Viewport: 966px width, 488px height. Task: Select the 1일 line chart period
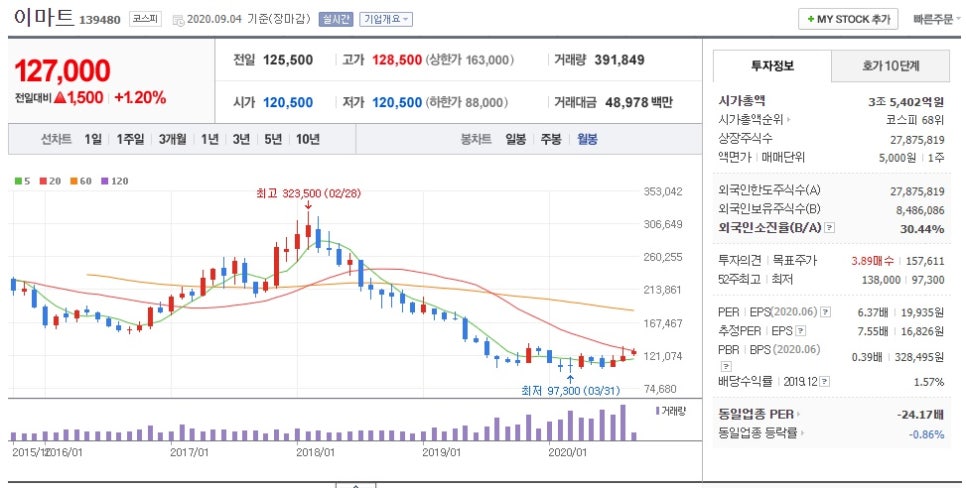[x=93, y=139]
